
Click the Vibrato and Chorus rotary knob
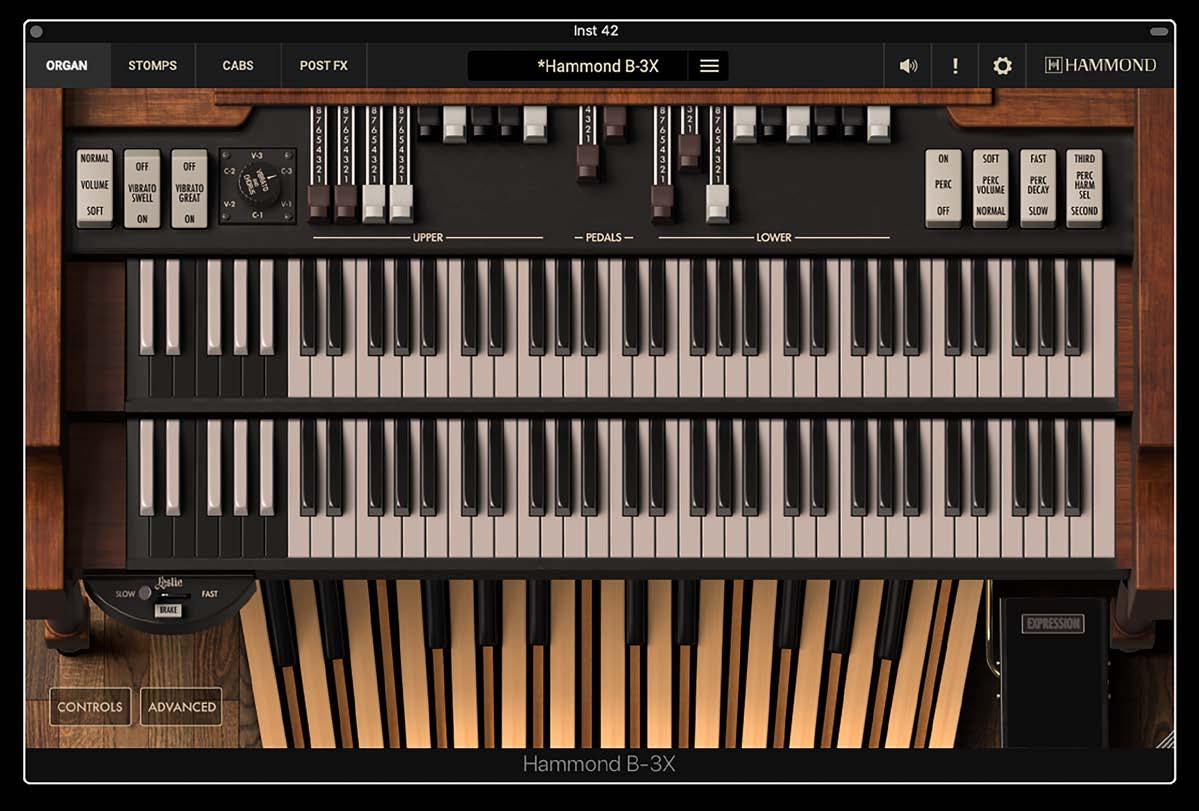click(x=258, y=183)
